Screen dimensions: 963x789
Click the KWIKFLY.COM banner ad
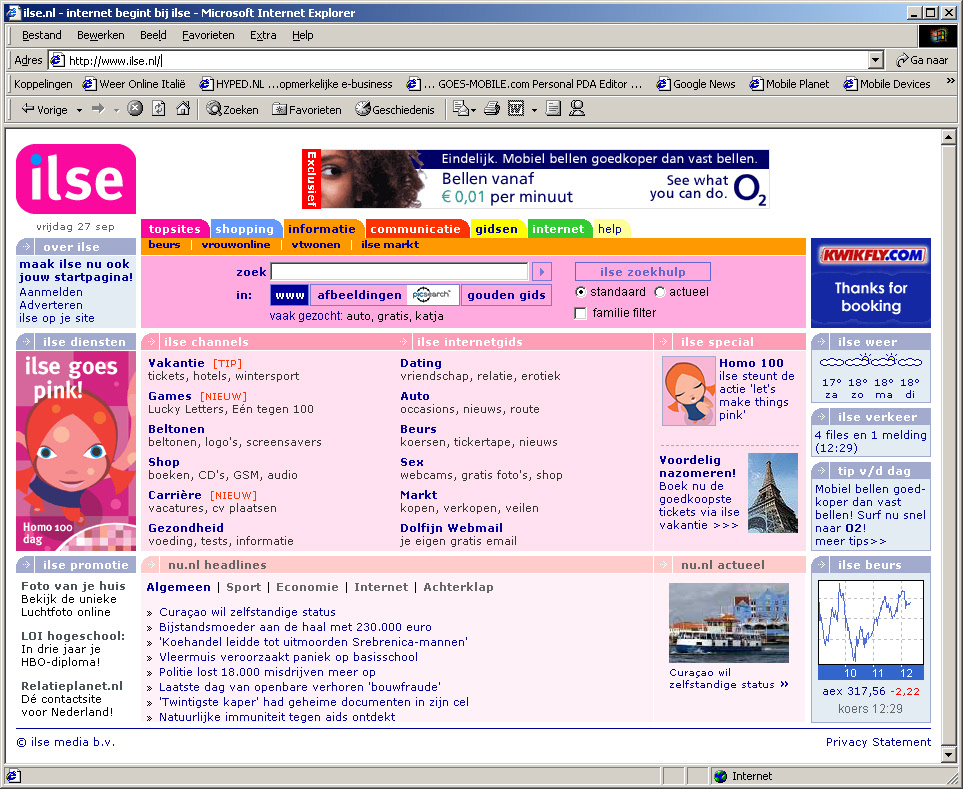tap(871, 283)
